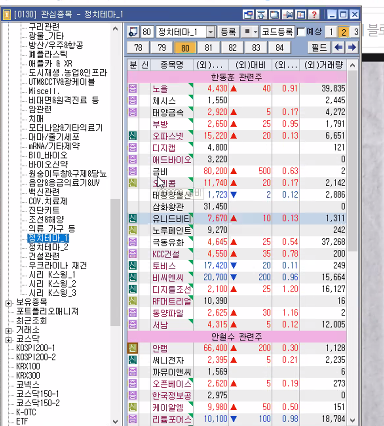
Task: Select 건설관련 in the tree
Action: 44,256
